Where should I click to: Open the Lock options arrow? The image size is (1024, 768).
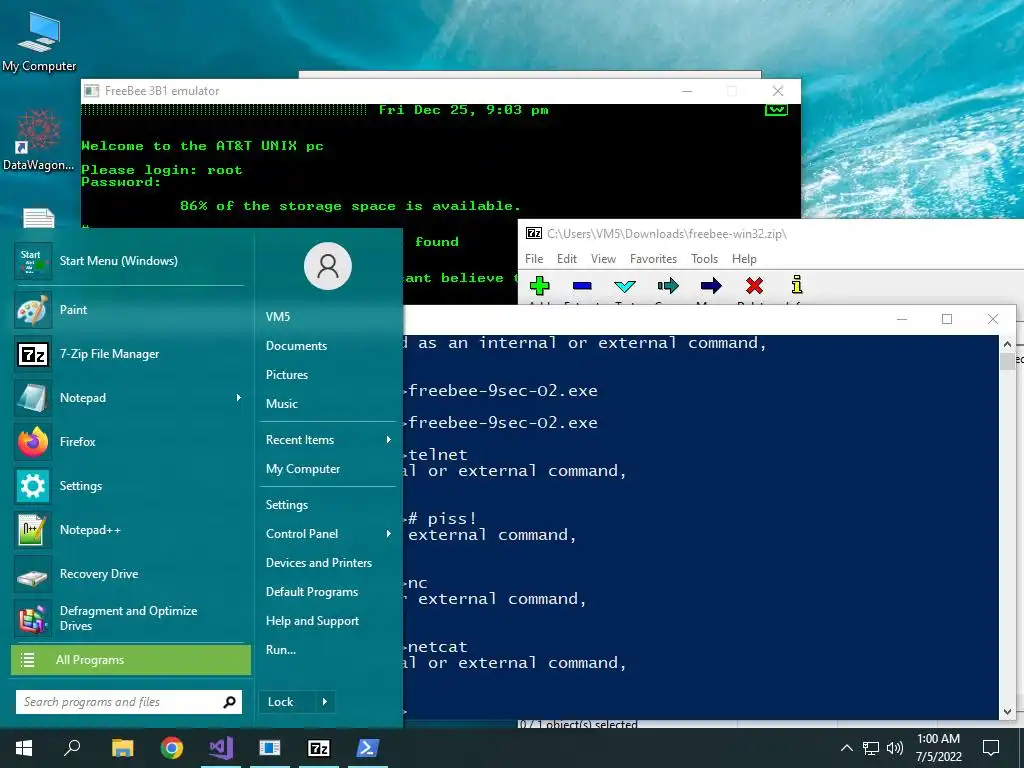click(x=325, y=702)
